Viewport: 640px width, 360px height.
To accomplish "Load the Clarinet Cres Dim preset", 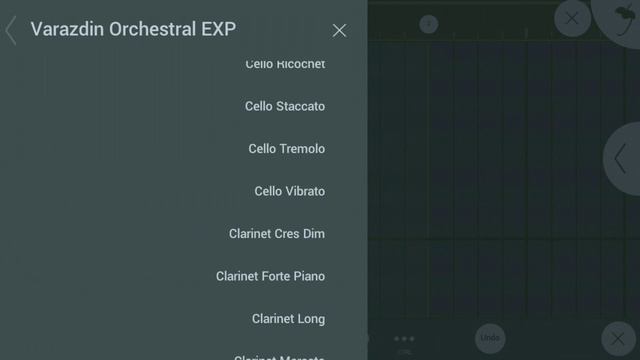I will pyautogui.click(x=277, y=233).
